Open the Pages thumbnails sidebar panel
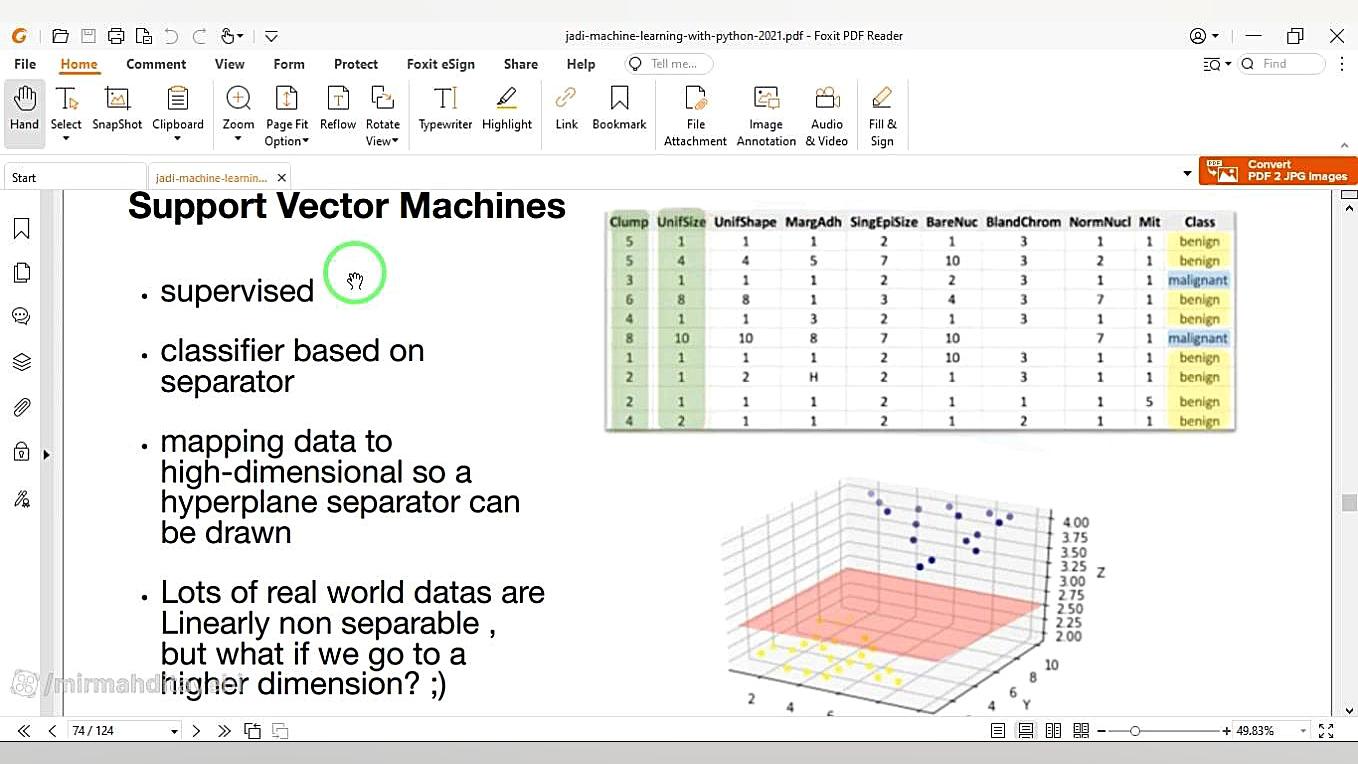1358x764 pixels. click(22, 273)
